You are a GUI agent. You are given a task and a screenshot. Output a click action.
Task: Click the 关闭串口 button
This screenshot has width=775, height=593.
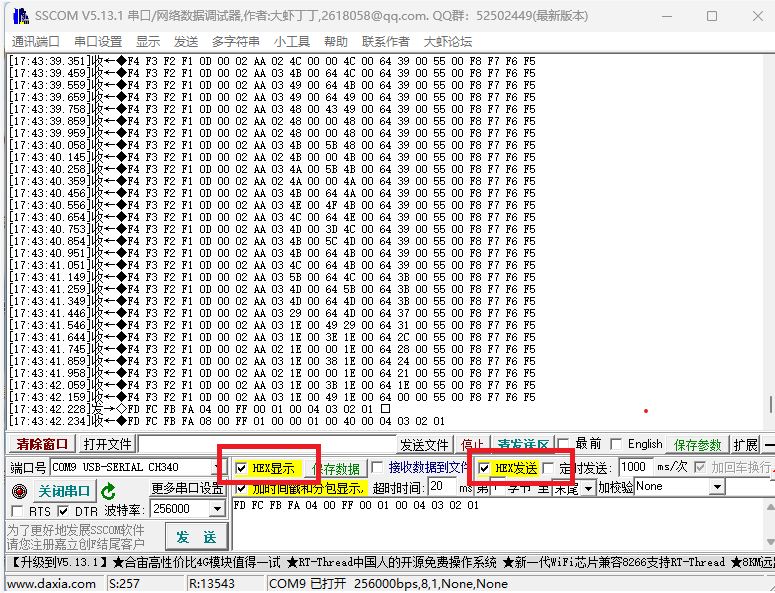click(64, 491)
